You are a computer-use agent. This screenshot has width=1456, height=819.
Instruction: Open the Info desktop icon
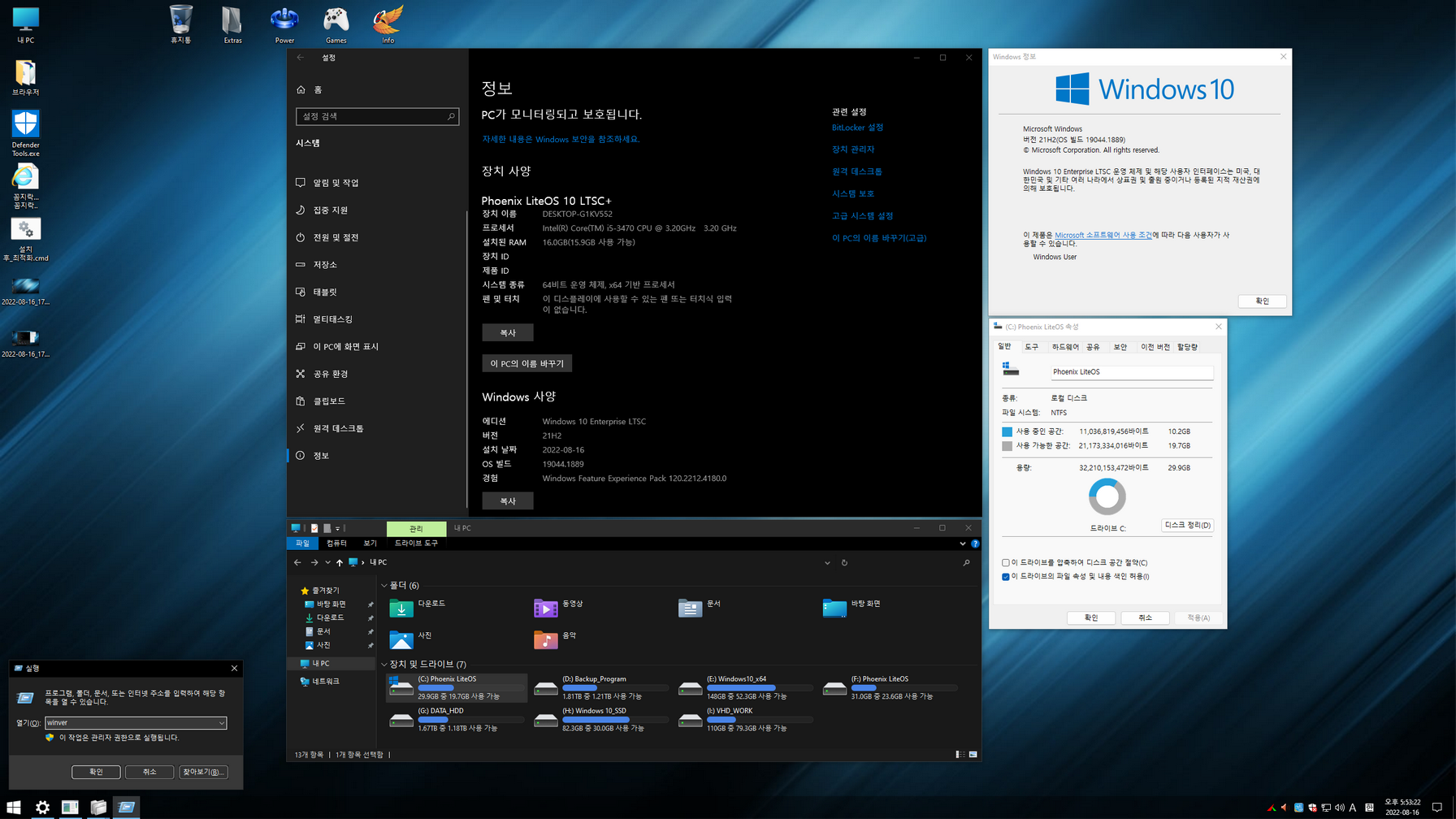[x=388, y=24]
